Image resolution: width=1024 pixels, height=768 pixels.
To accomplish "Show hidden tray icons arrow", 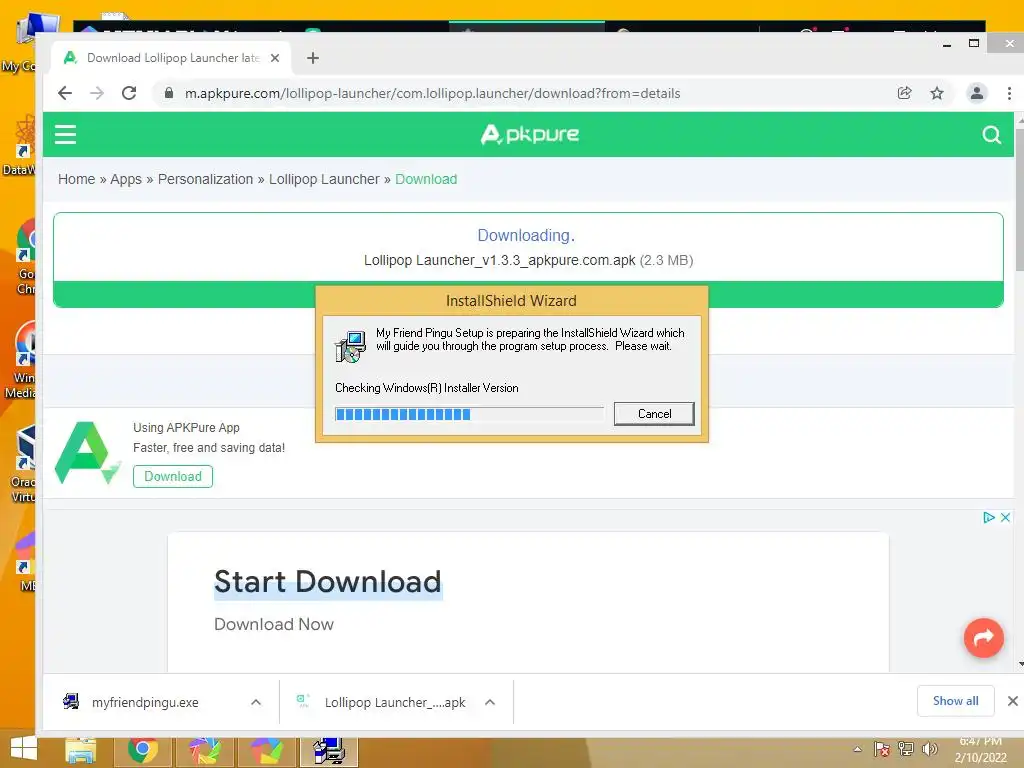I will 857,749.
